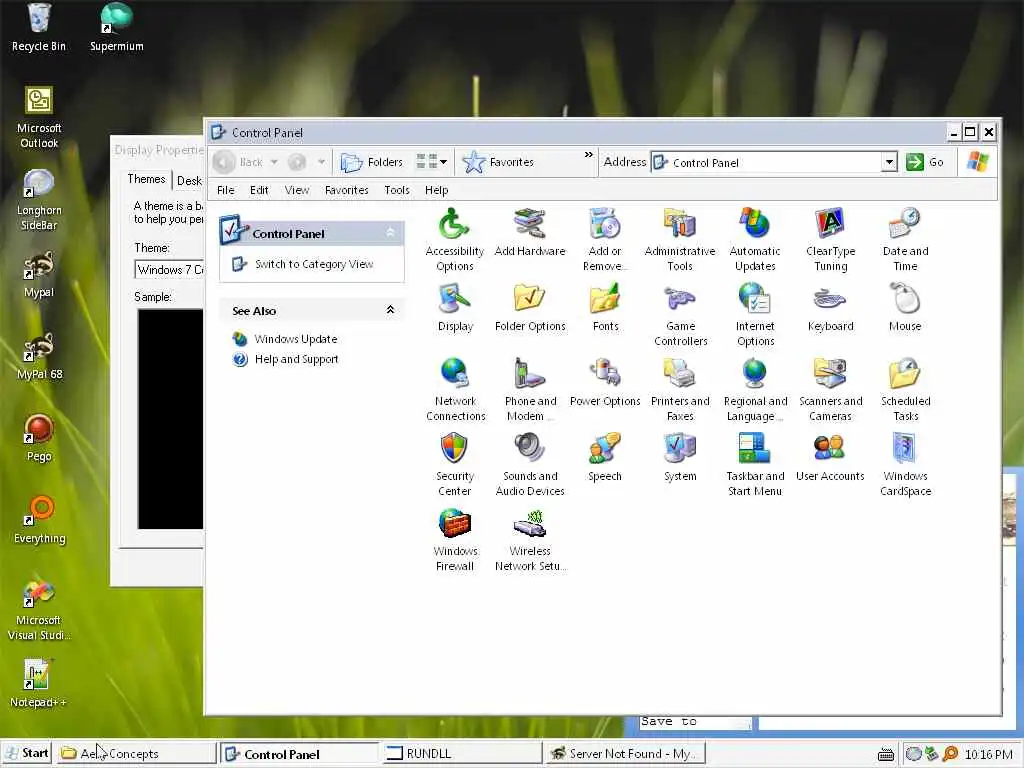Open the File menu
Screen dimensions: 1024x768
225,190
